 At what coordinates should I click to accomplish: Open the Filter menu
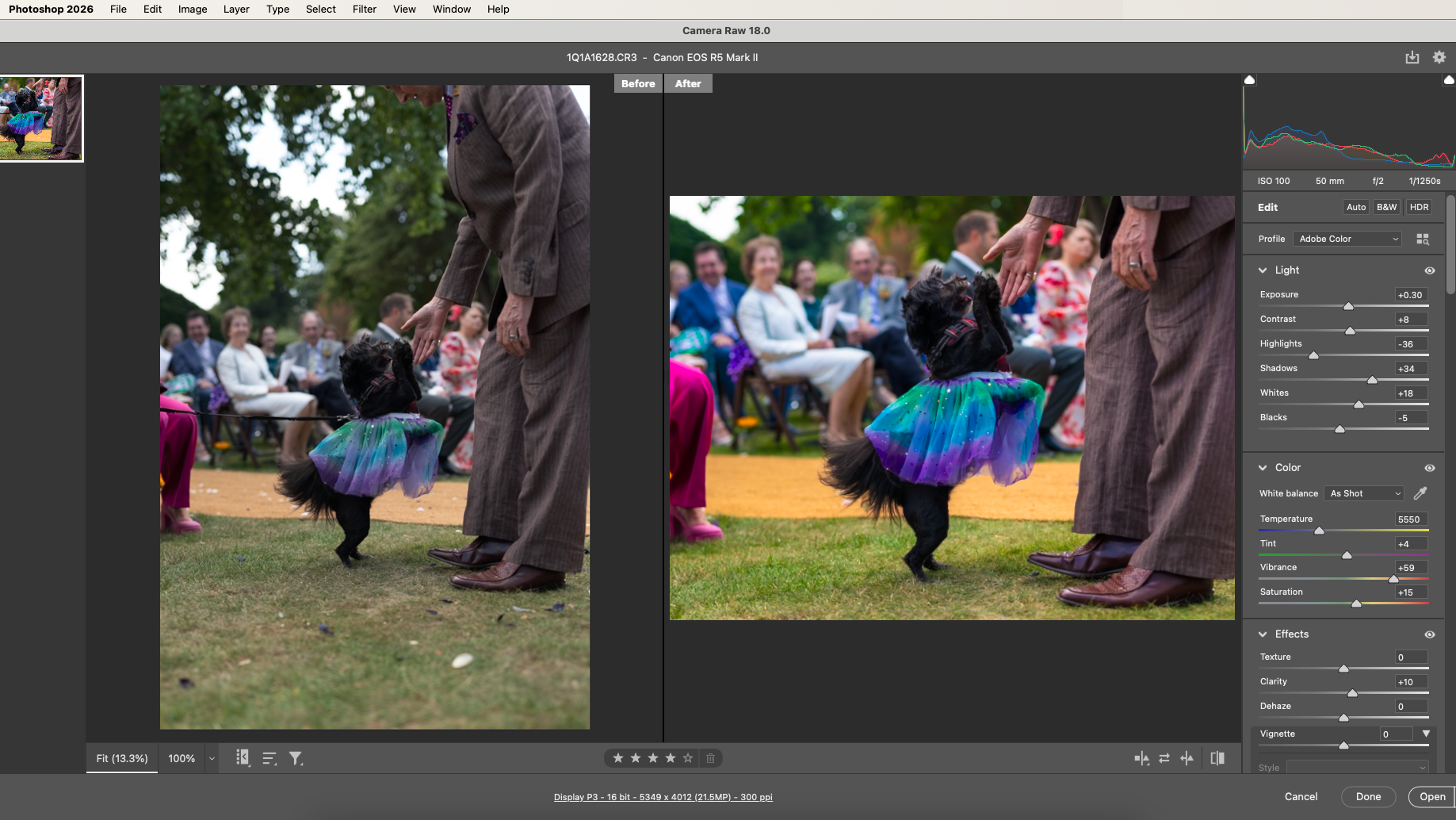tap(364, 9)
